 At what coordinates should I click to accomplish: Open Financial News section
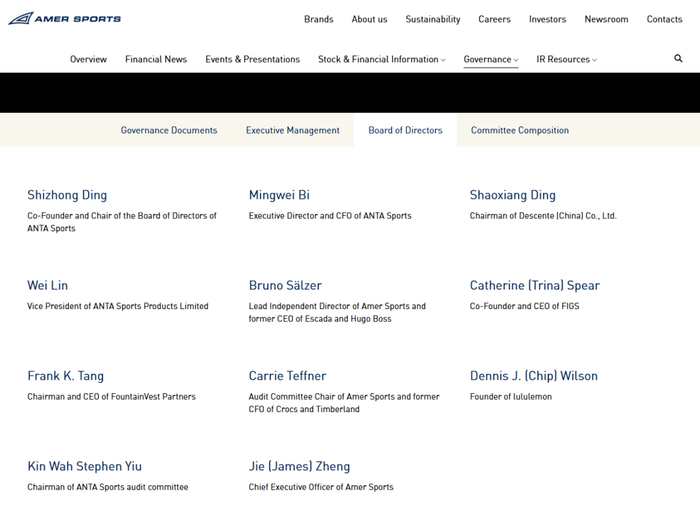(156, 59)
